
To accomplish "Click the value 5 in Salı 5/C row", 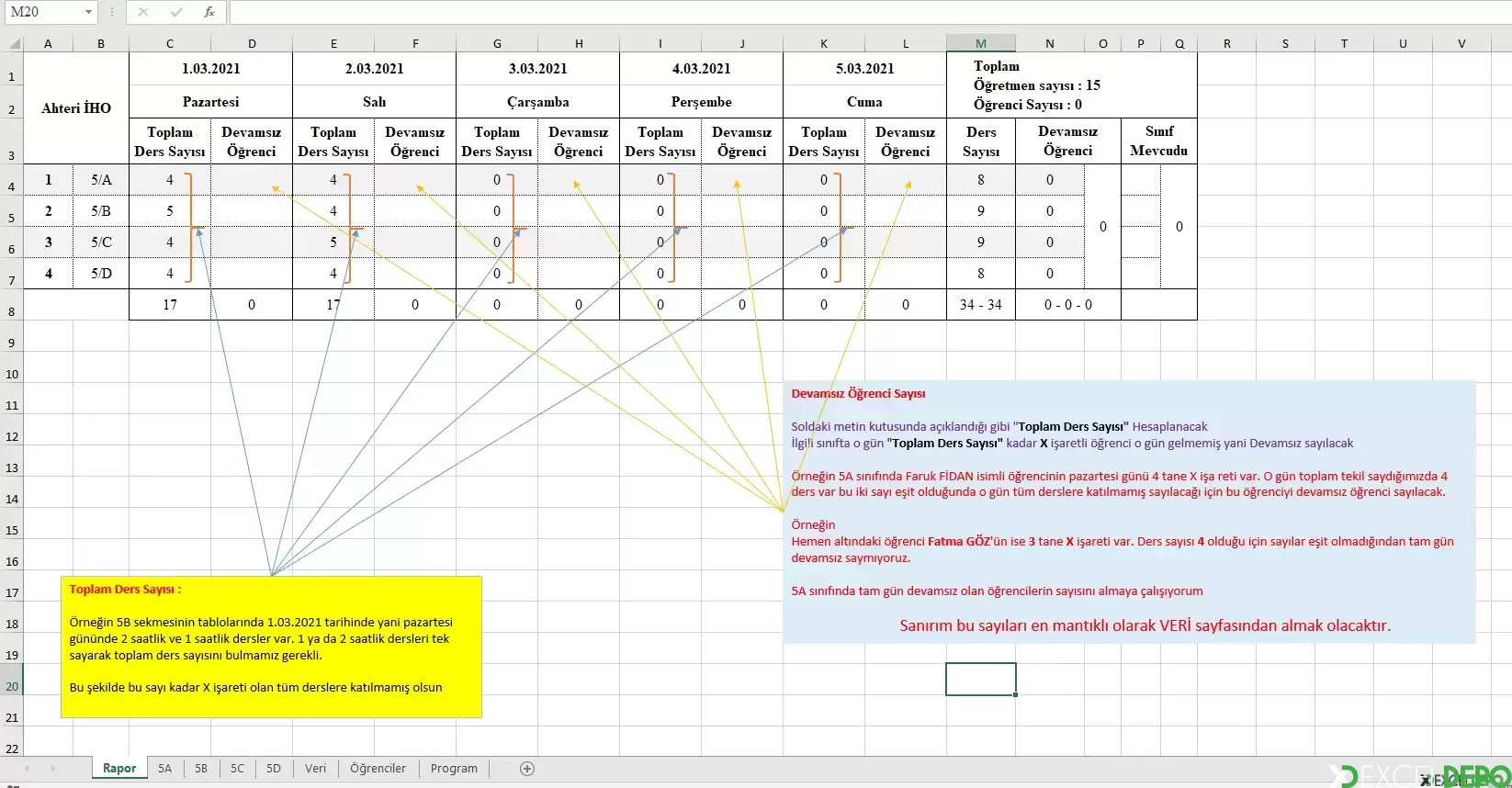I will 333,242.
